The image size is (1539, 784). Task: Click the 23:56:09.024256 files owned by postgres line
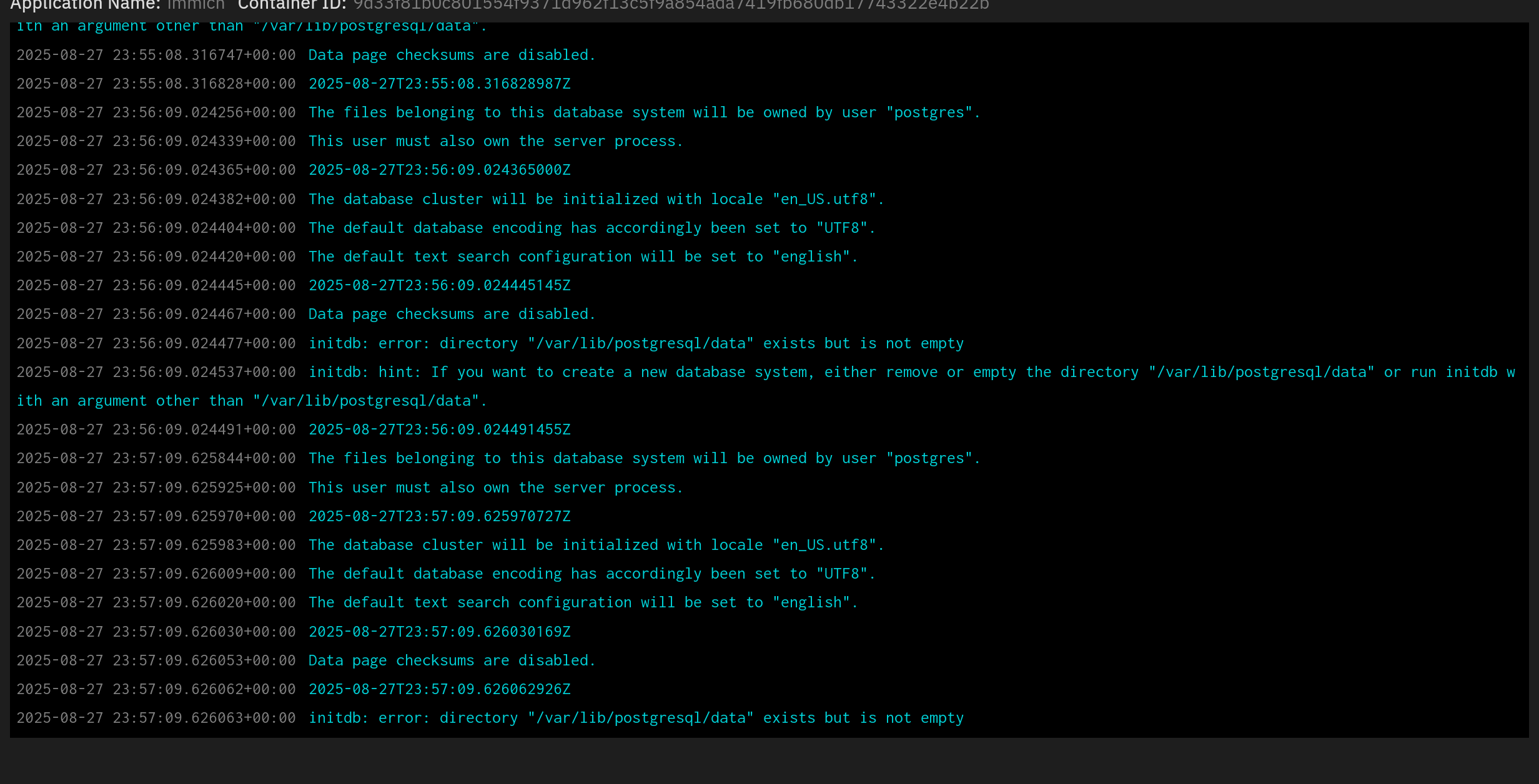tap(644, 112)
